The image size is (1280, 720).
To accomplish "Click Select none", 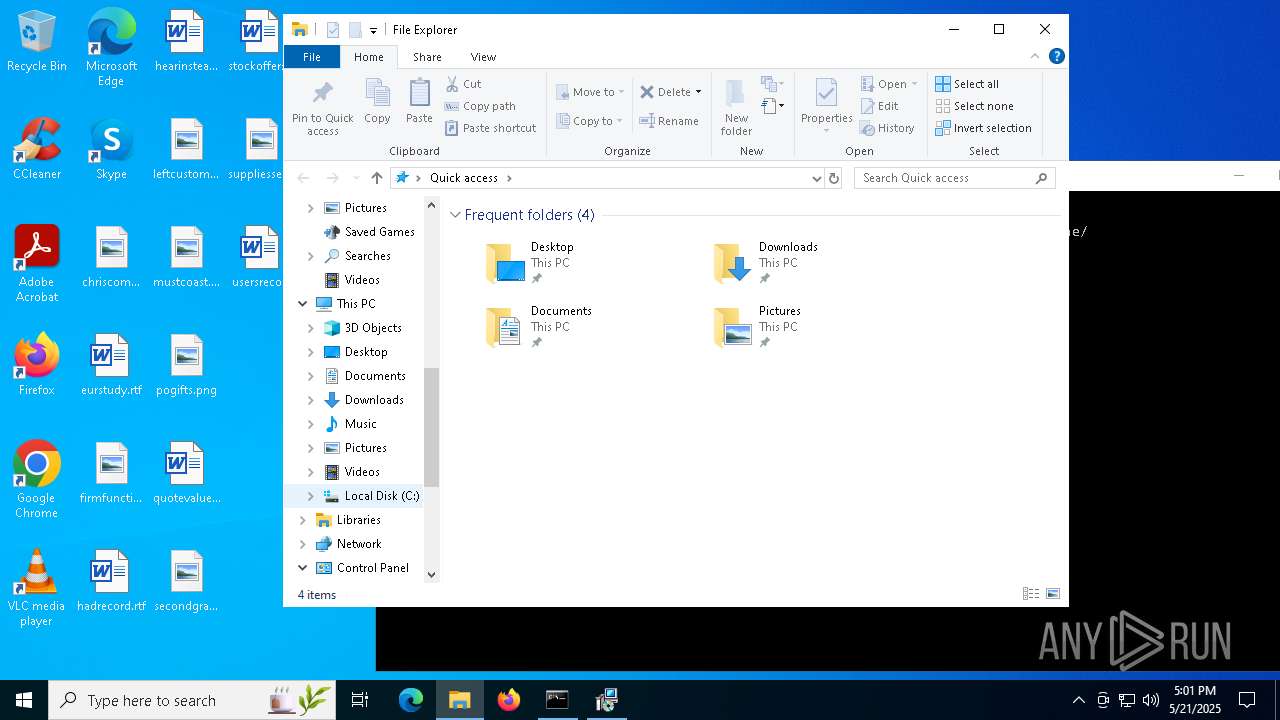I will coord(974,106).
